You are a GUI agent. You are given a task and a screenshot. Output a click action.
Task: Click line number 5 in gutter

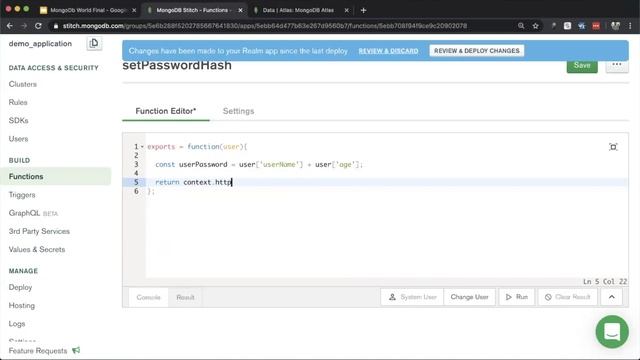click(136, 182)
